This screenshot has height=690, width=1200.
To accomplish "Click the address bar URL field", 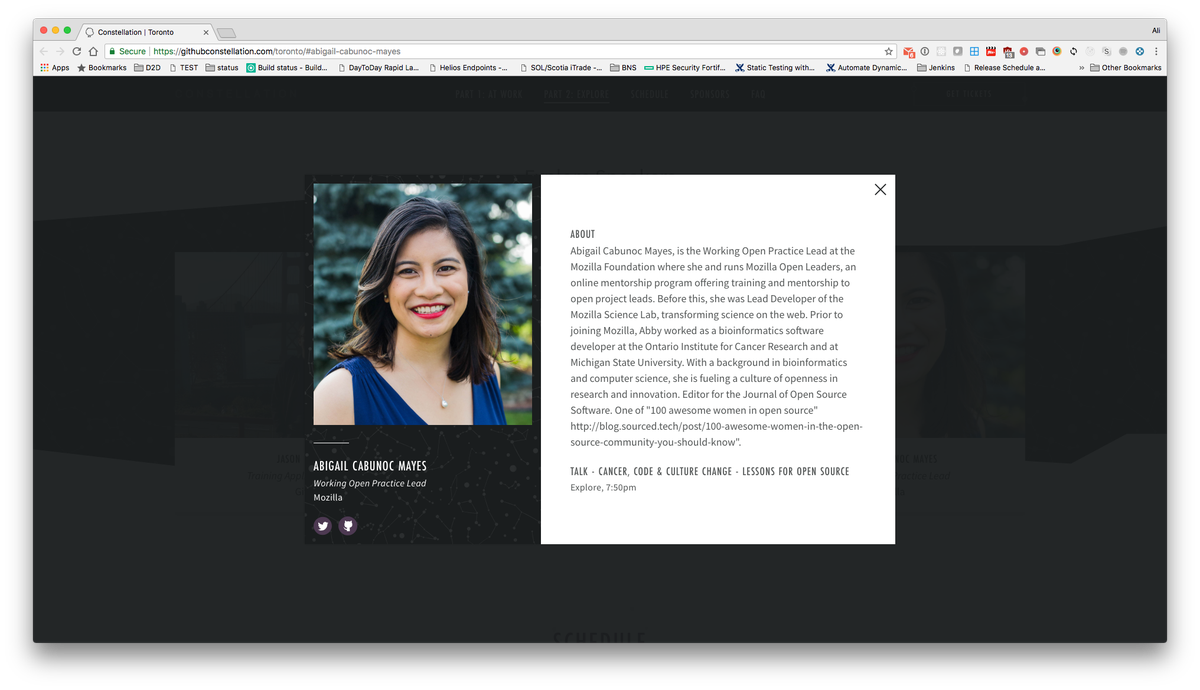I will 500,51.
